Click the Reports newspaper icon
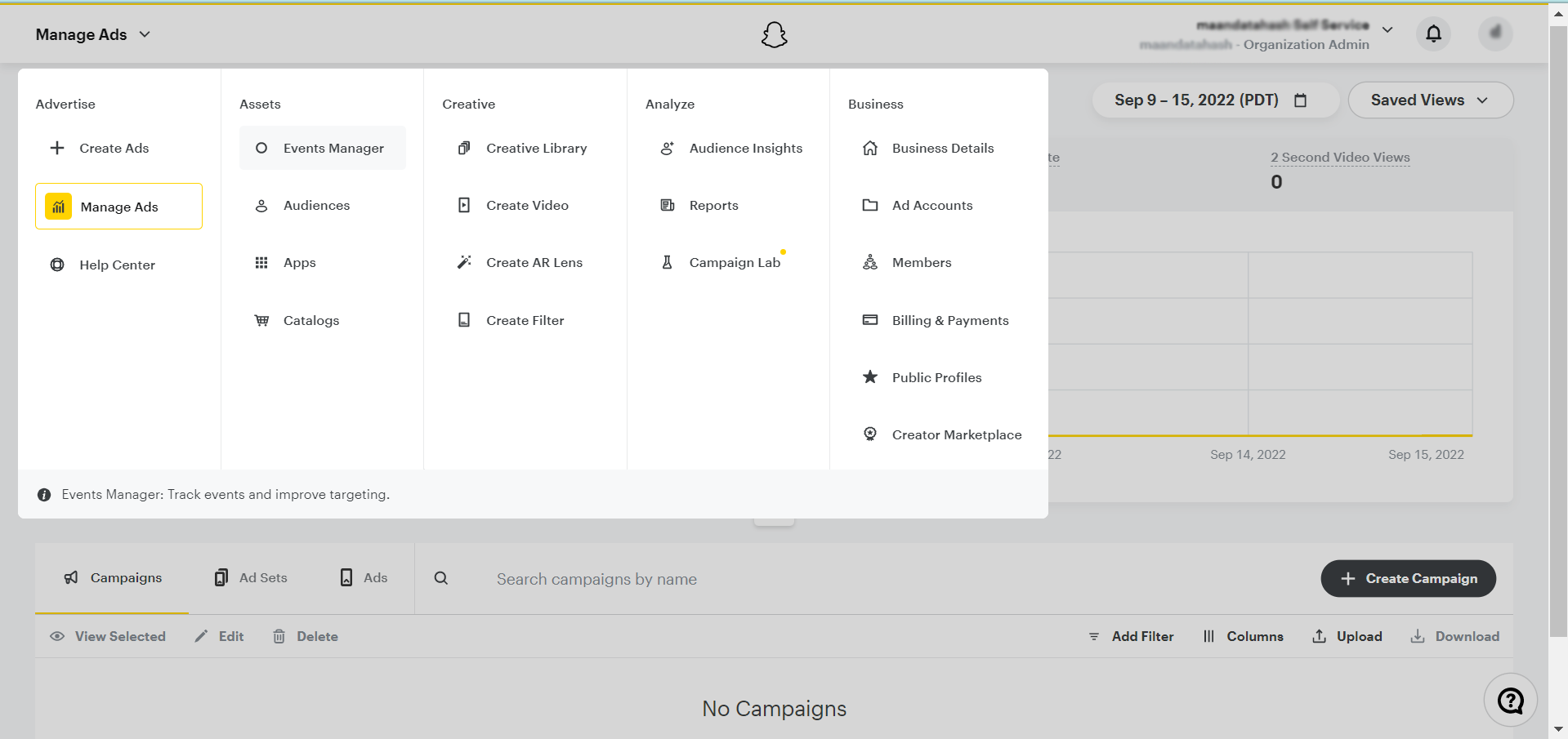This screenshot has width=1568, height=739. (668, 205)
